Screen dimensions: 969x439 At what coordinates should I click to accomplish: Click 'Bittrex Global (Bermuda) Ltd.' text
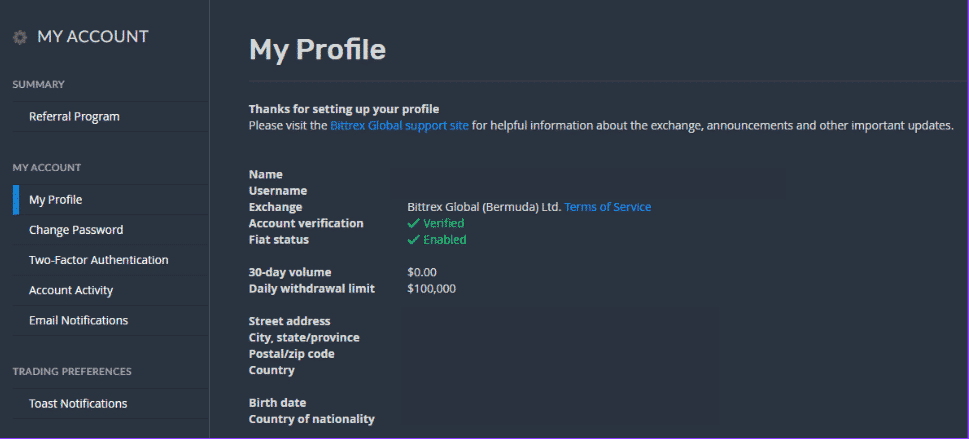point(484,207)
